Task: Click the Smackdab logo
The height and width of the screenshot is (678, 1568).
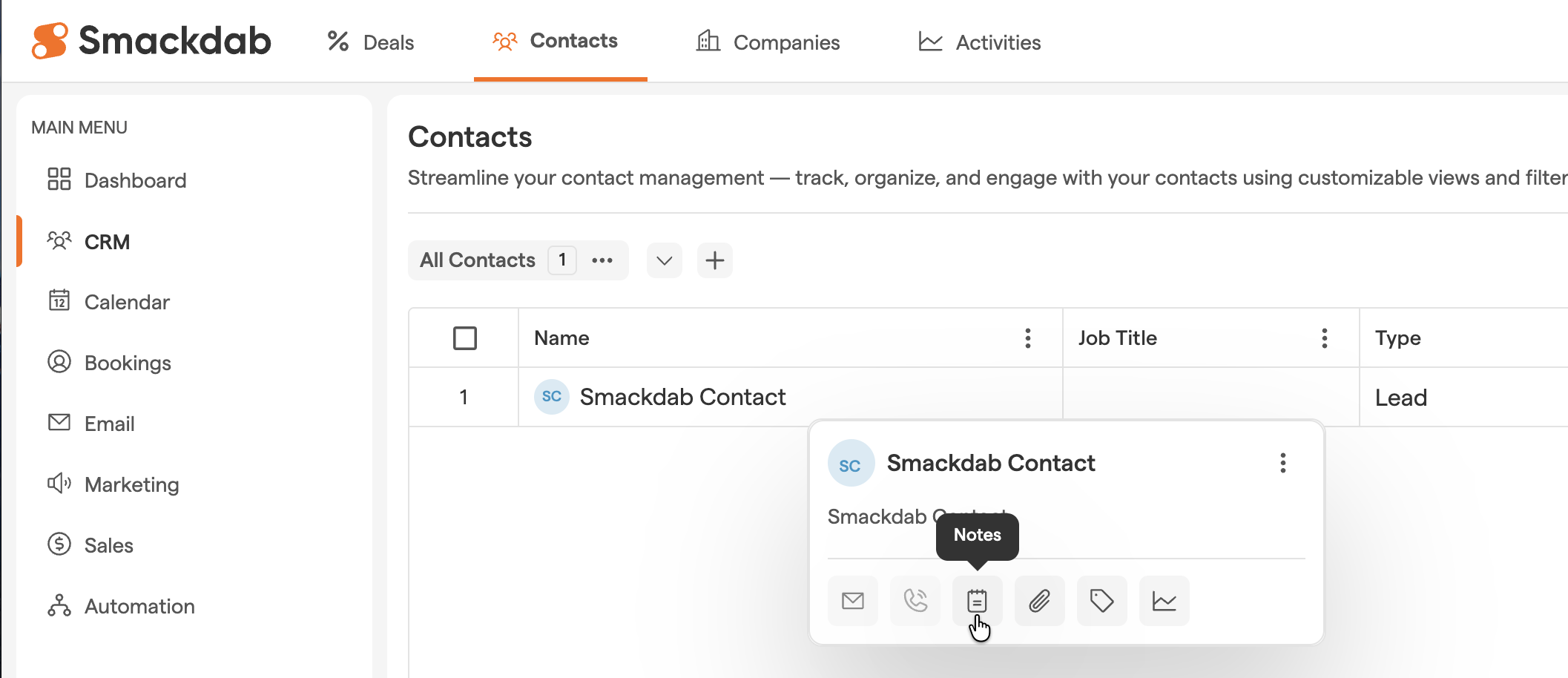Action: click(x=151, y=41)
